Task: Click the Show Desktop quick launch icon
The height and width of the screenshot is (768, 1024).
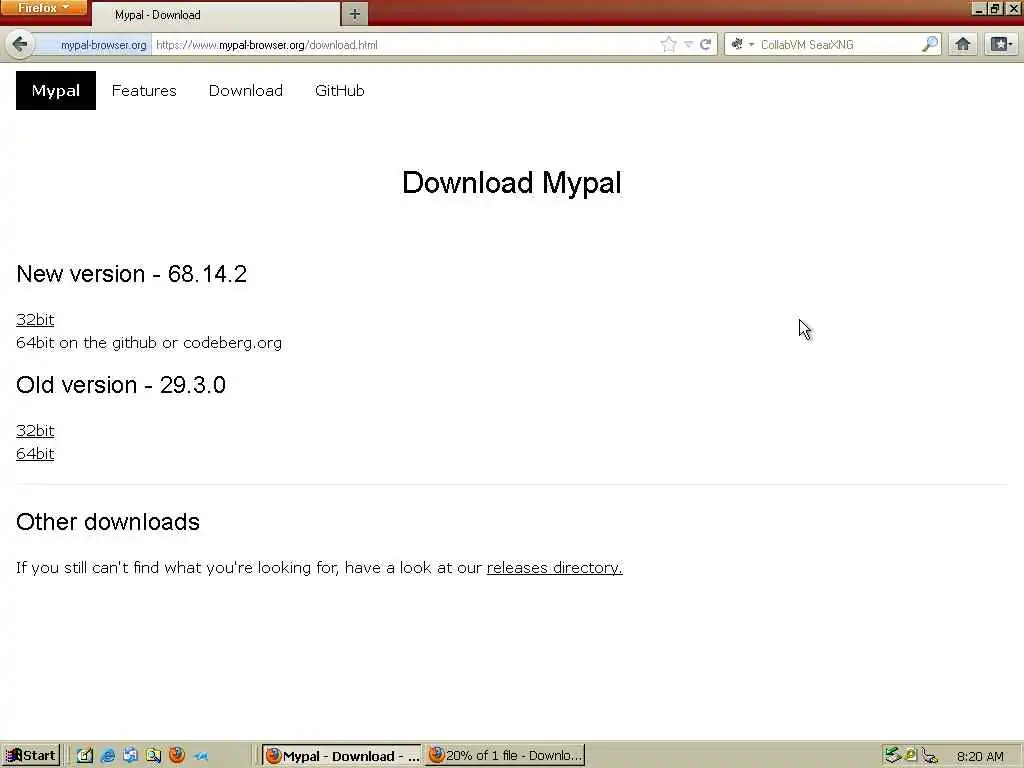Action: [84, 756]
